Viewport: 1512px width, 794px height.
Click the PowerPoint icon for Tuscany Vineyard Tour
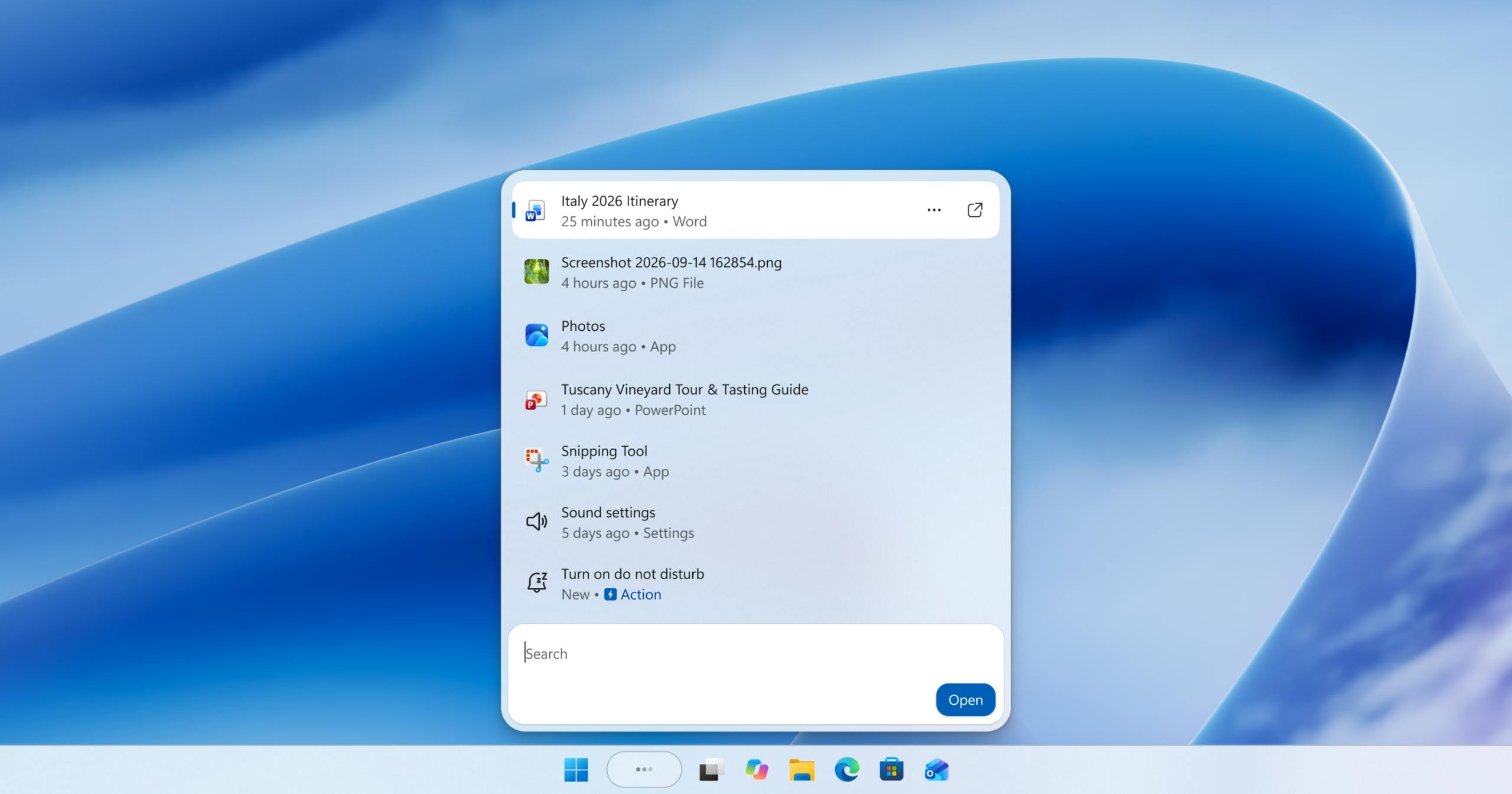pos(536,400)
